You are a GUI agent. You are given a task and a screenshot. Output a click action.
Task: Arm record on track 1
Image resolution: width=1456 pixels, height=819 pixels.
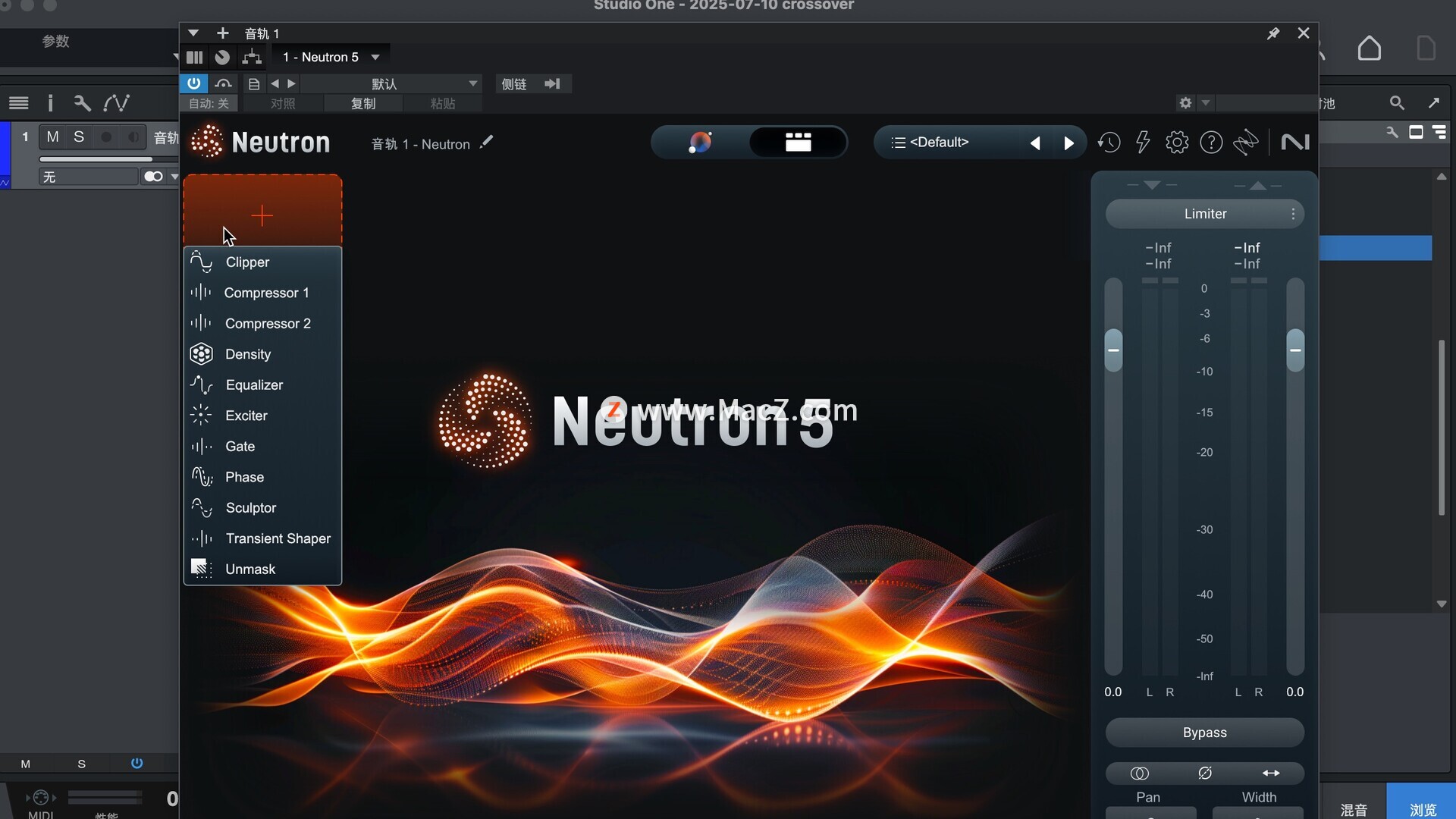click(106, 136)
